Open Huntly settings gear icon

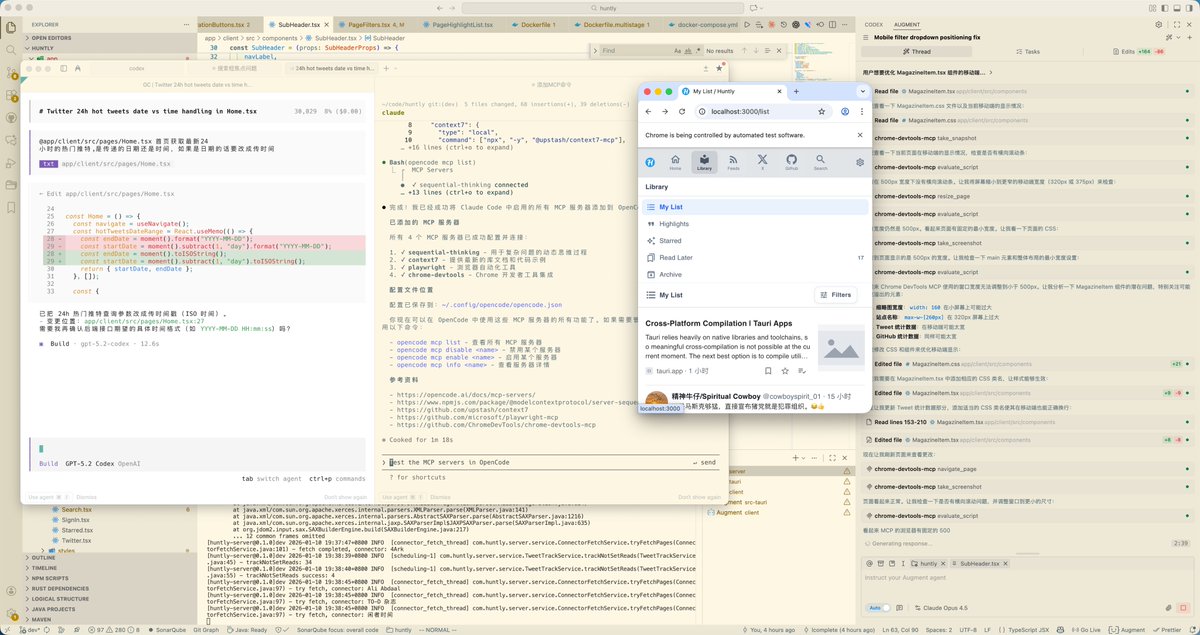coord(860,162)
